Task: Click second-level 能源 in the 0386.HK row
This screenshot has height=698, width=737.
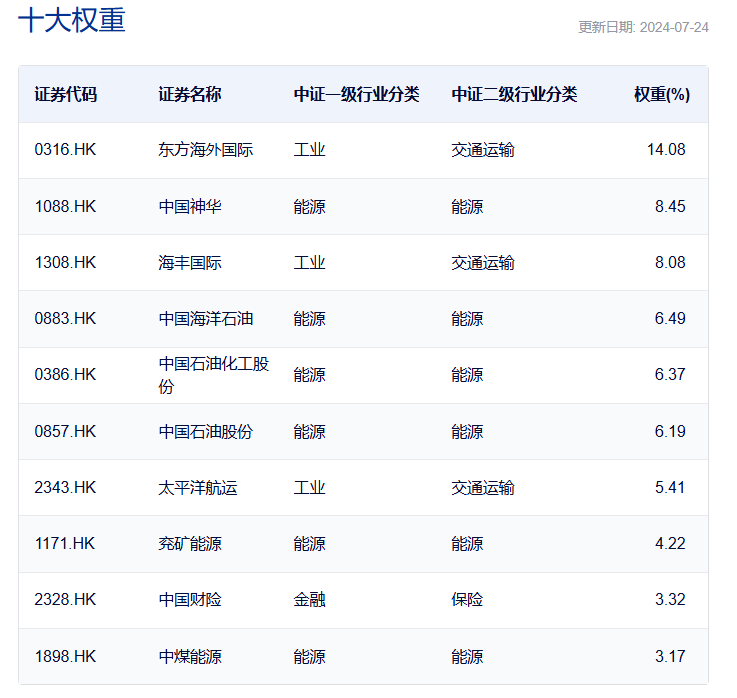Action: pos(467,374)
